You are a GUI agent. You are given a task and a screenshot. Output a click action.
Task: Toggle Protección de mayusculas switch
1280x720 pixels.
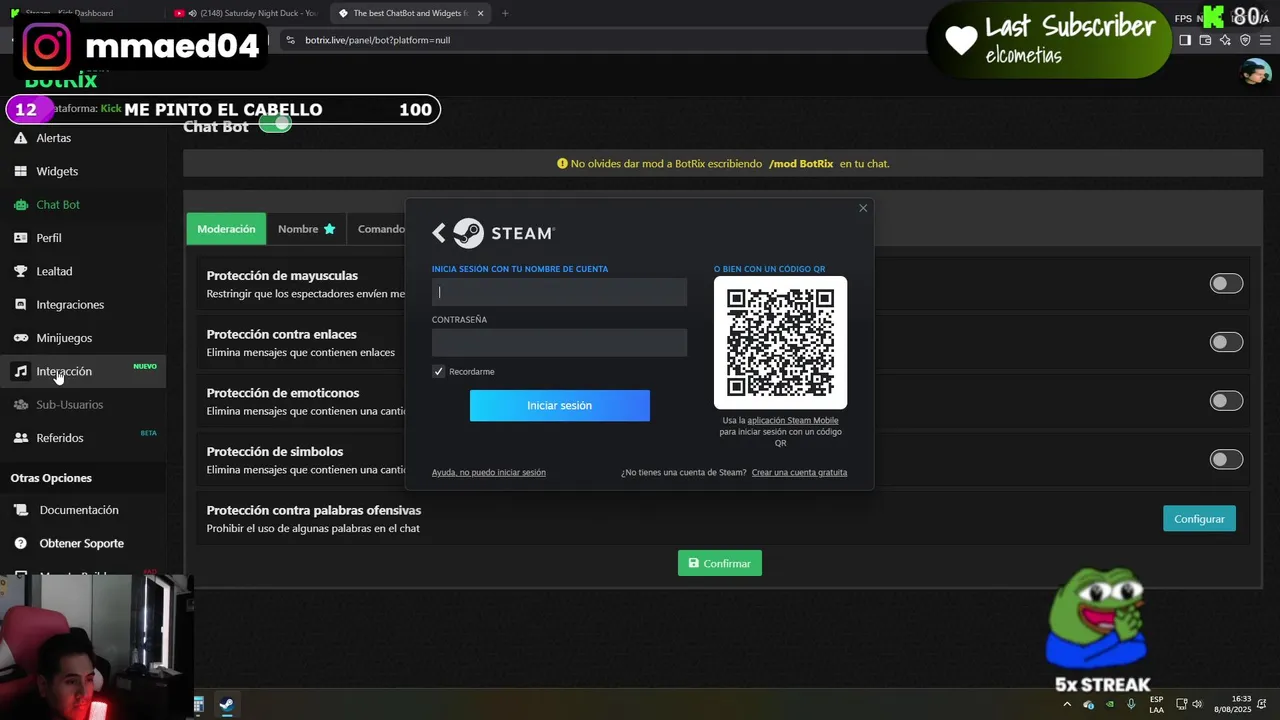(x=1226, y=284)
